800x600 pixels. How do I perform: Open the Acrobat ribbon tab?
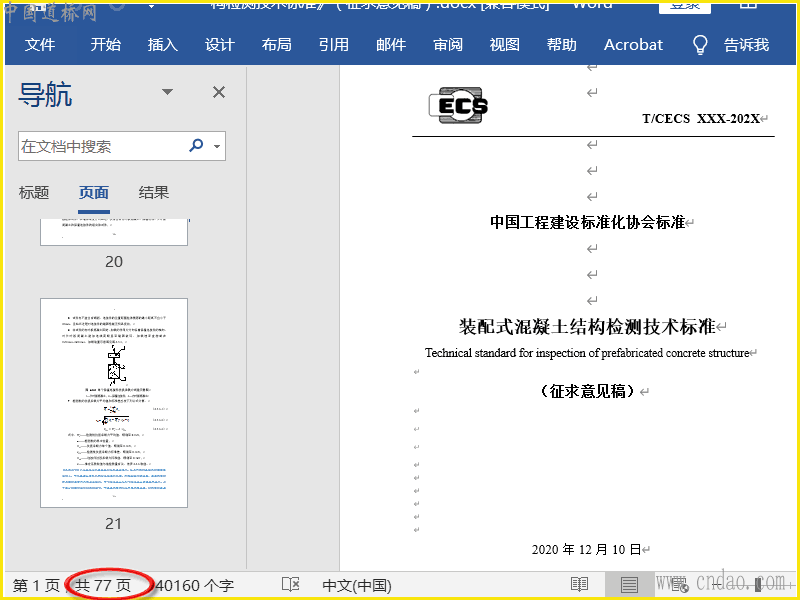pyautogui.click(x=633, y=44)
